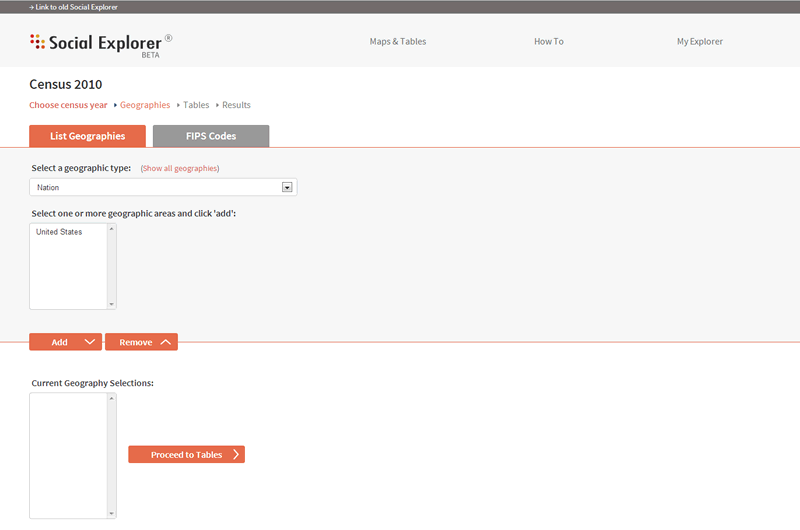Click the Remove button
Viewport: 800px width, 530px height.
(x=141, y=342)
